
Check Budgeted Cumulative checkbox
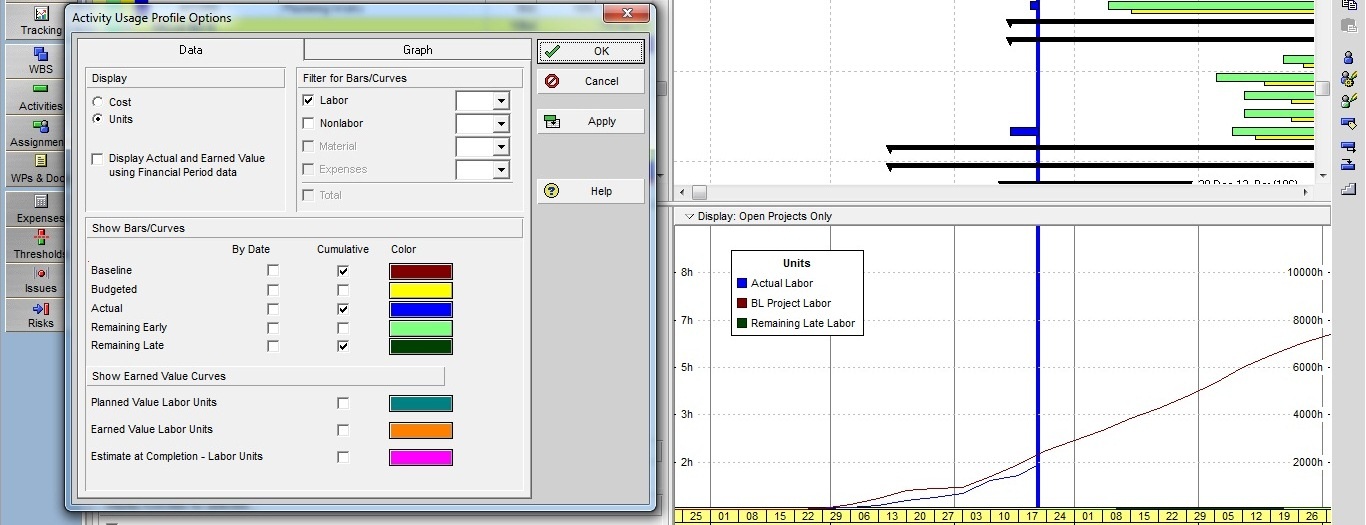(x=343, y=289)
